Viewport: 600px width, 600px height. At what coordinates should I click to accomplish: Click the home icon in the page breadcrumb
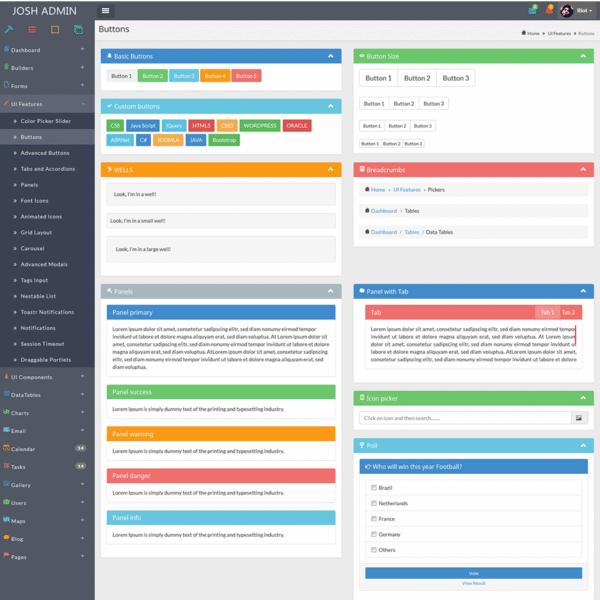pyautogui.click(x=524, y=33)
